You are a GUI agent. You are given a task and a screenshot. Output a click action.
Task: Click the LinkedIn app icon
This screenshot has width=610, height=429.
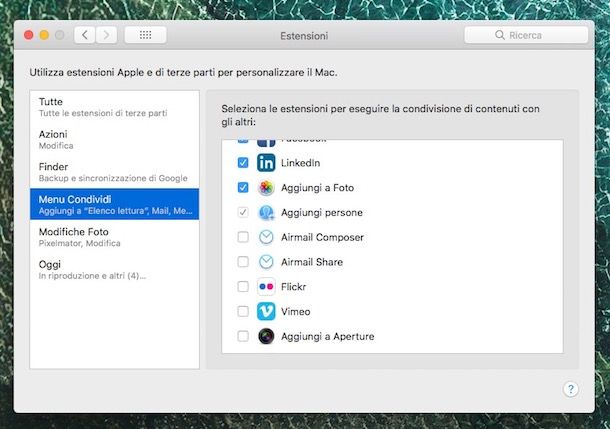coord(266,163)
